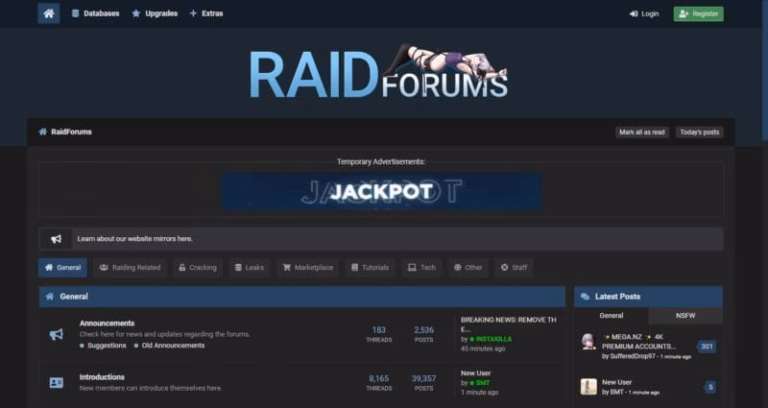Open 'New User' post in Latest Posts
Viewport: 768px width, 408px height.
point(617,382)
